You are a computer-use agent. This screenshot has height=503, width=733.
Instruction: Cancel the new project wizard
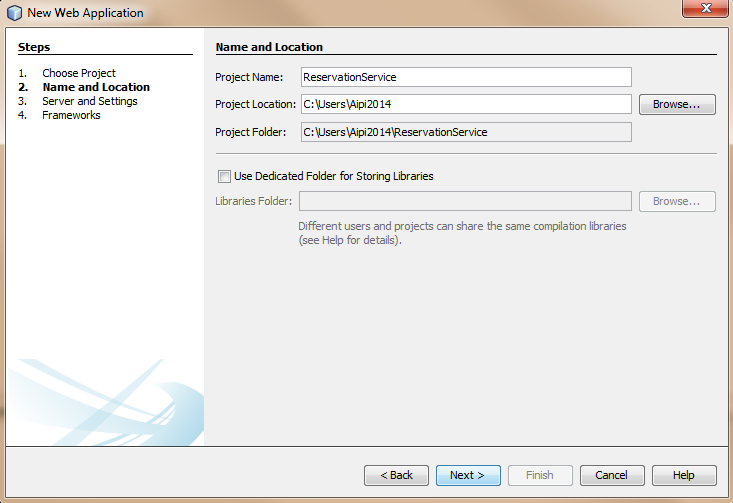click(612, 475)
